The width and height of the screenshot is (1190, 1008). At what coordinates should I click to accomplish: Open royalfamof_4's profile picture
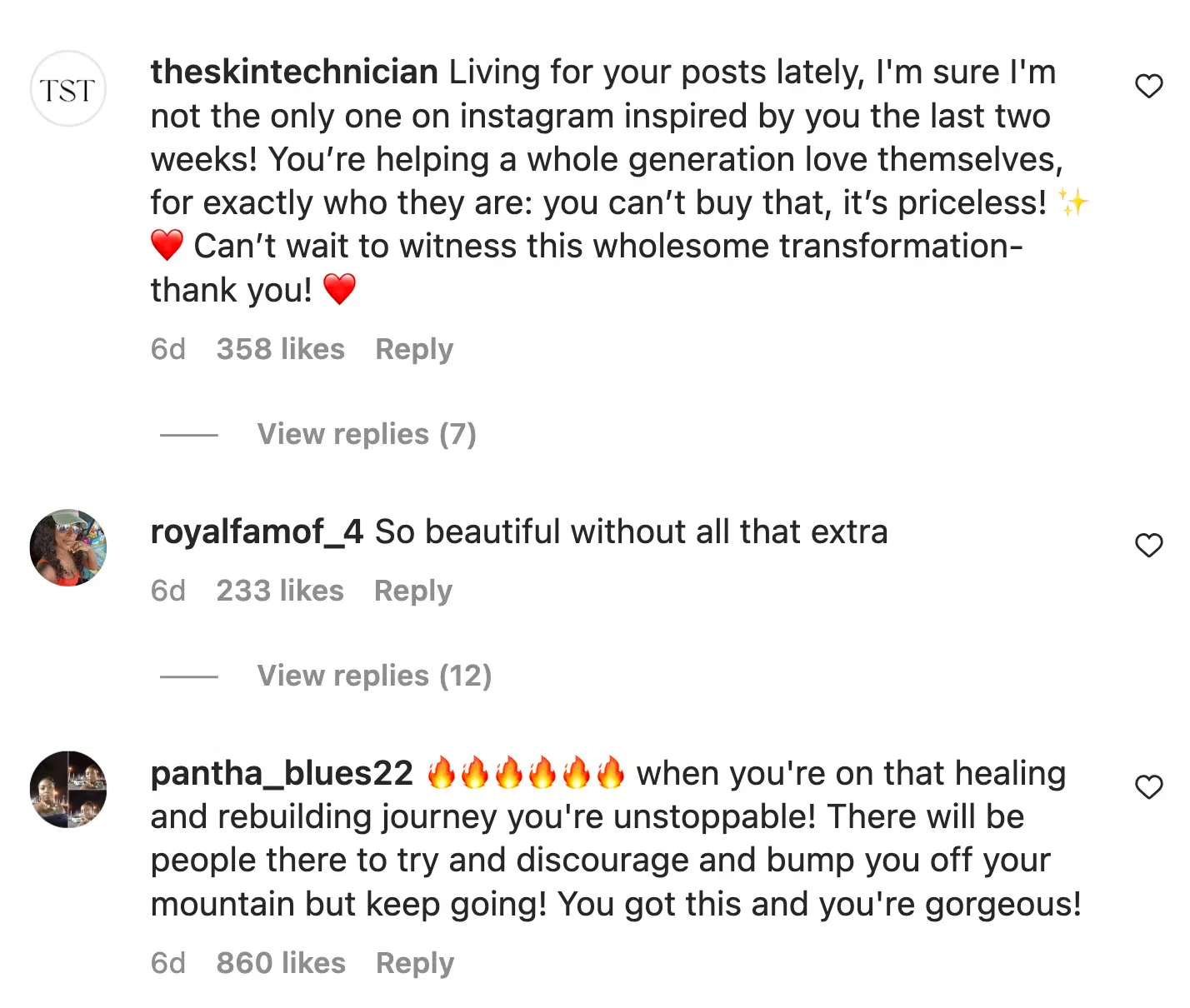68,547
